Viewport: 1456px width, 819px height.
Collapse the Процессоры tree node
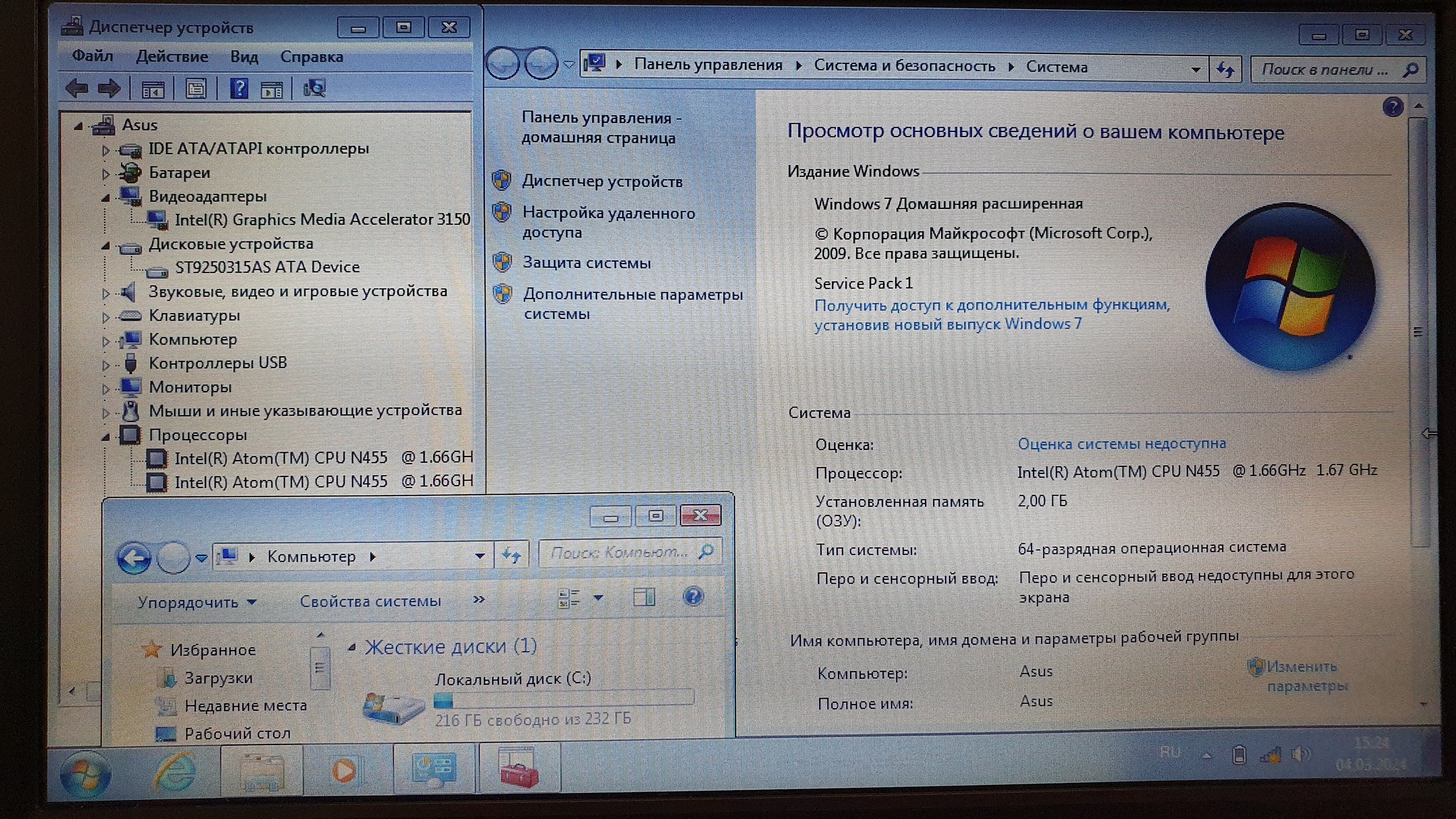(x=106, y=436)
